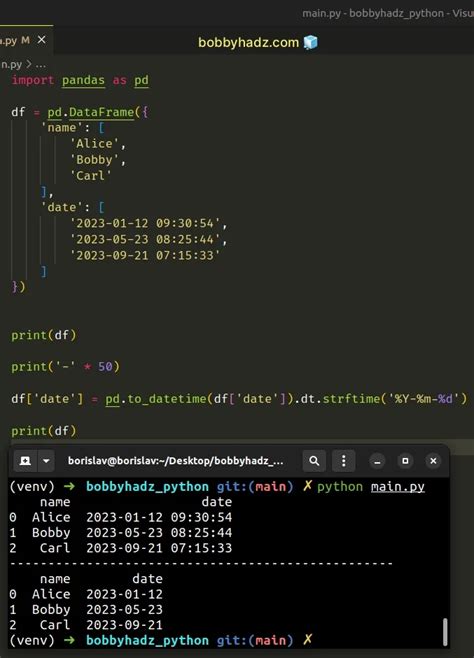Click terminal output row '0 Alice 2023-01-12 09:30:54'
474x658 pixels.
click(121, 517)
